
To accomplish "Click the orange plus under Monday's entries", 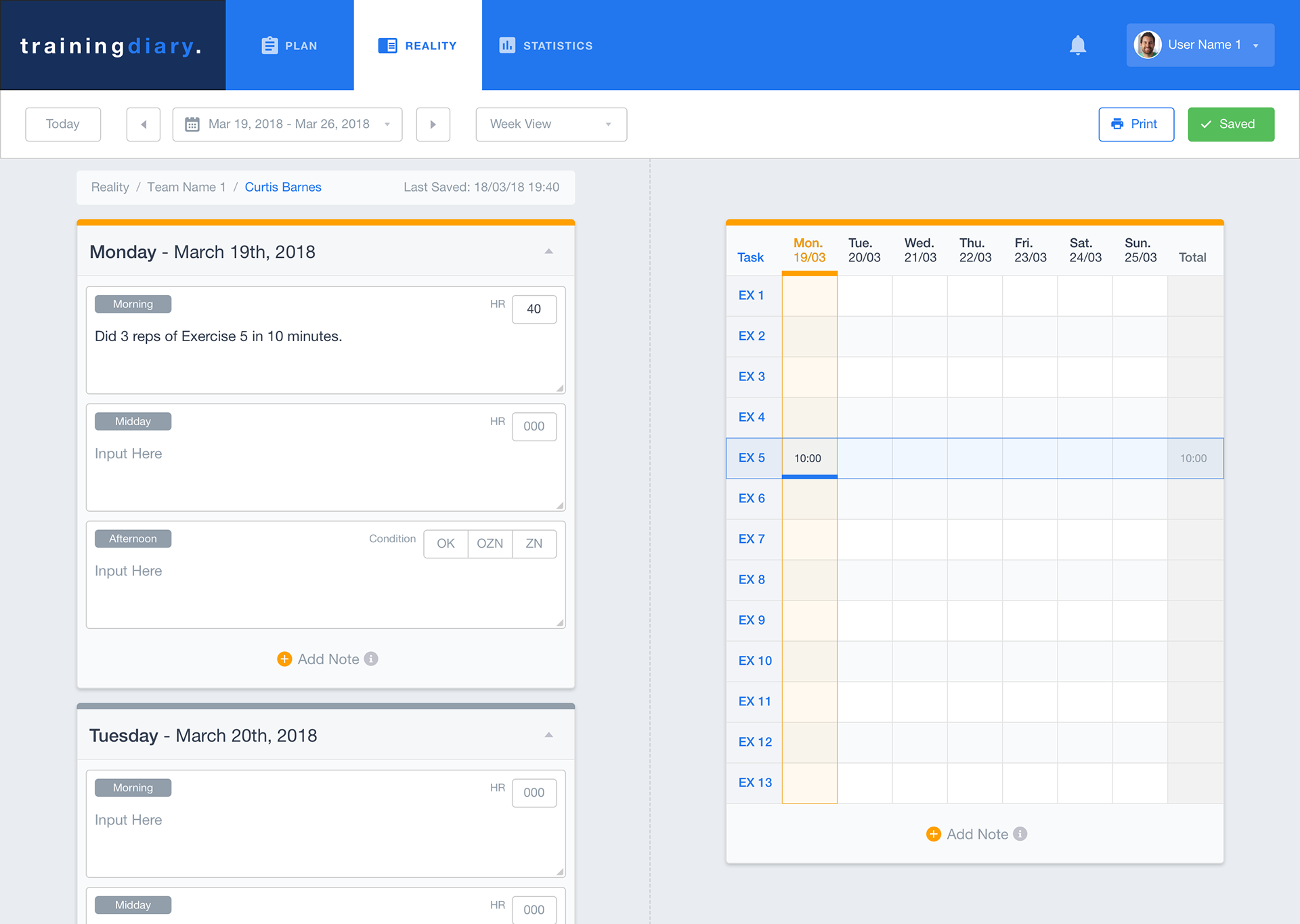I will click(284, 659).
